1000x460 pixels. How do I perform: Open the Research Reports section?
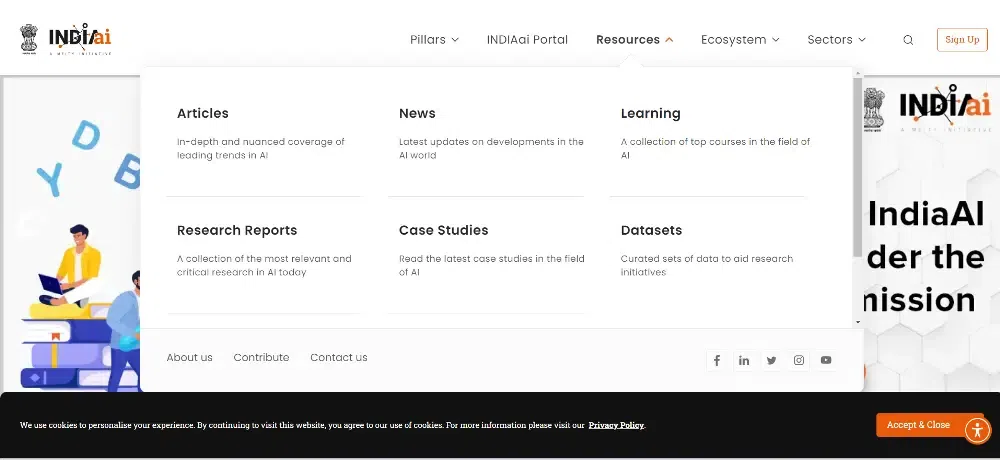pos(237,230)
